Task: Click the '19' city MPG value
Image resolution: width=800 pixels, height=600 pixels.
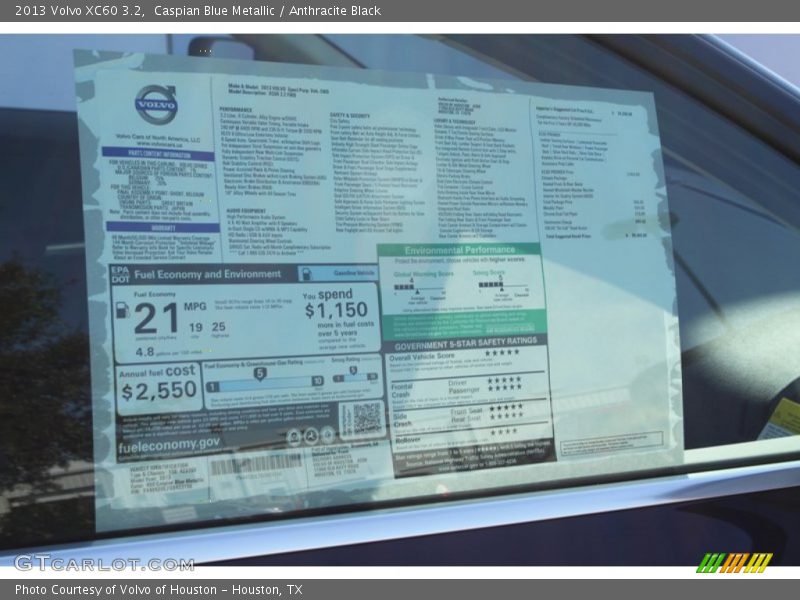Action: [195, 327]
